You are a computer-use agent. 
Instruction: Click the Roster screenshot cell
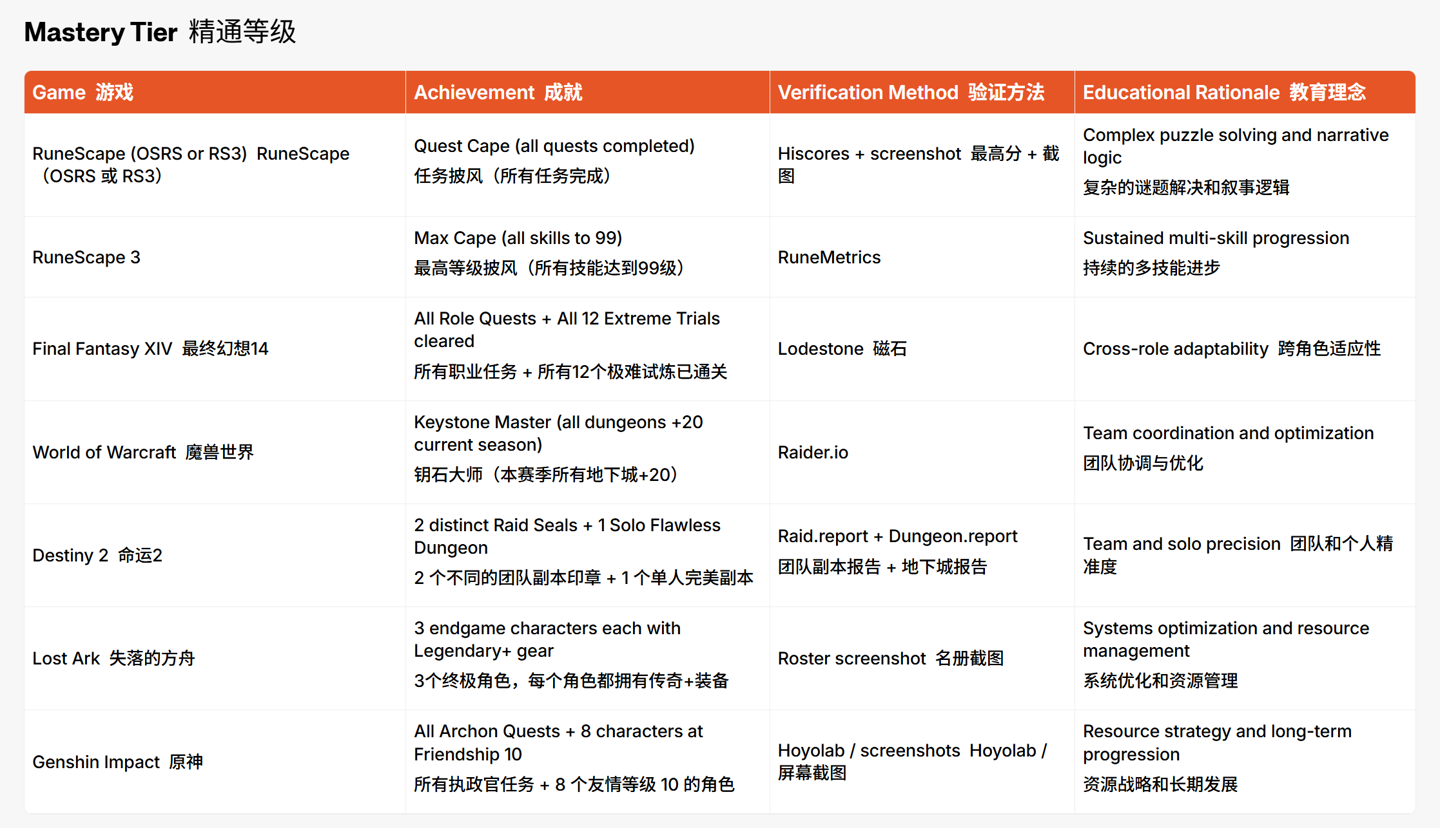tap(922, 658)
